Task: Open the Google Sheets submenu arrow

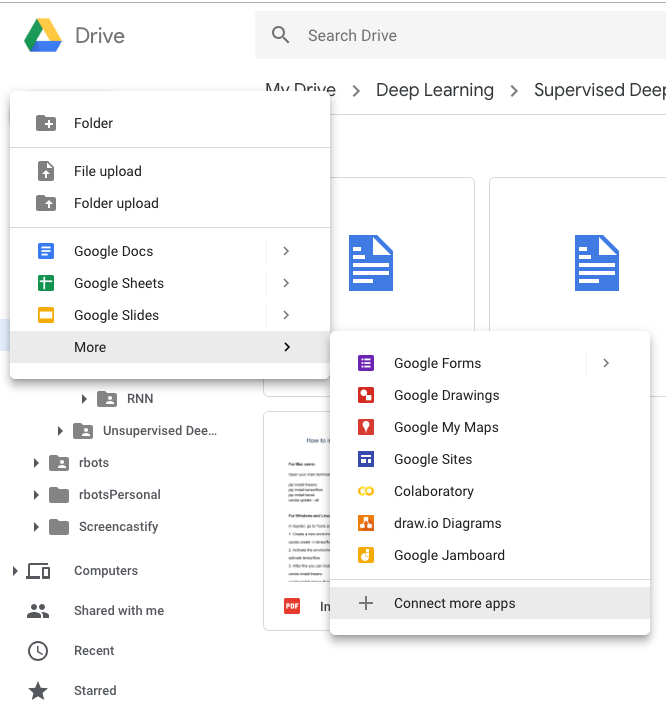Action: coord(286,283)
